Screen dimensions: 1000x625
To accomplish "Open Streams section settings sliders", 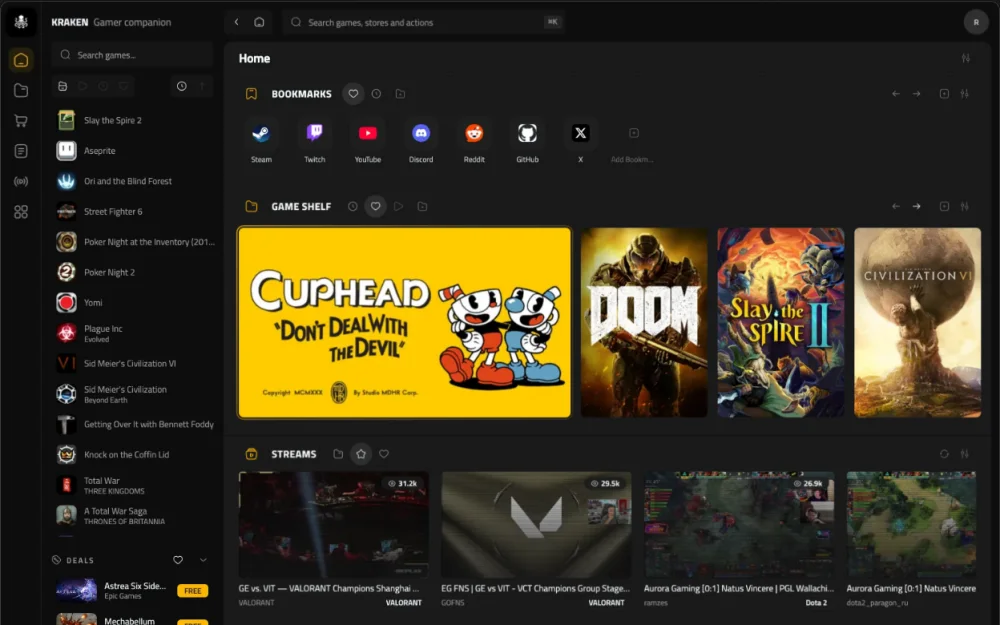I will (965, 454).
